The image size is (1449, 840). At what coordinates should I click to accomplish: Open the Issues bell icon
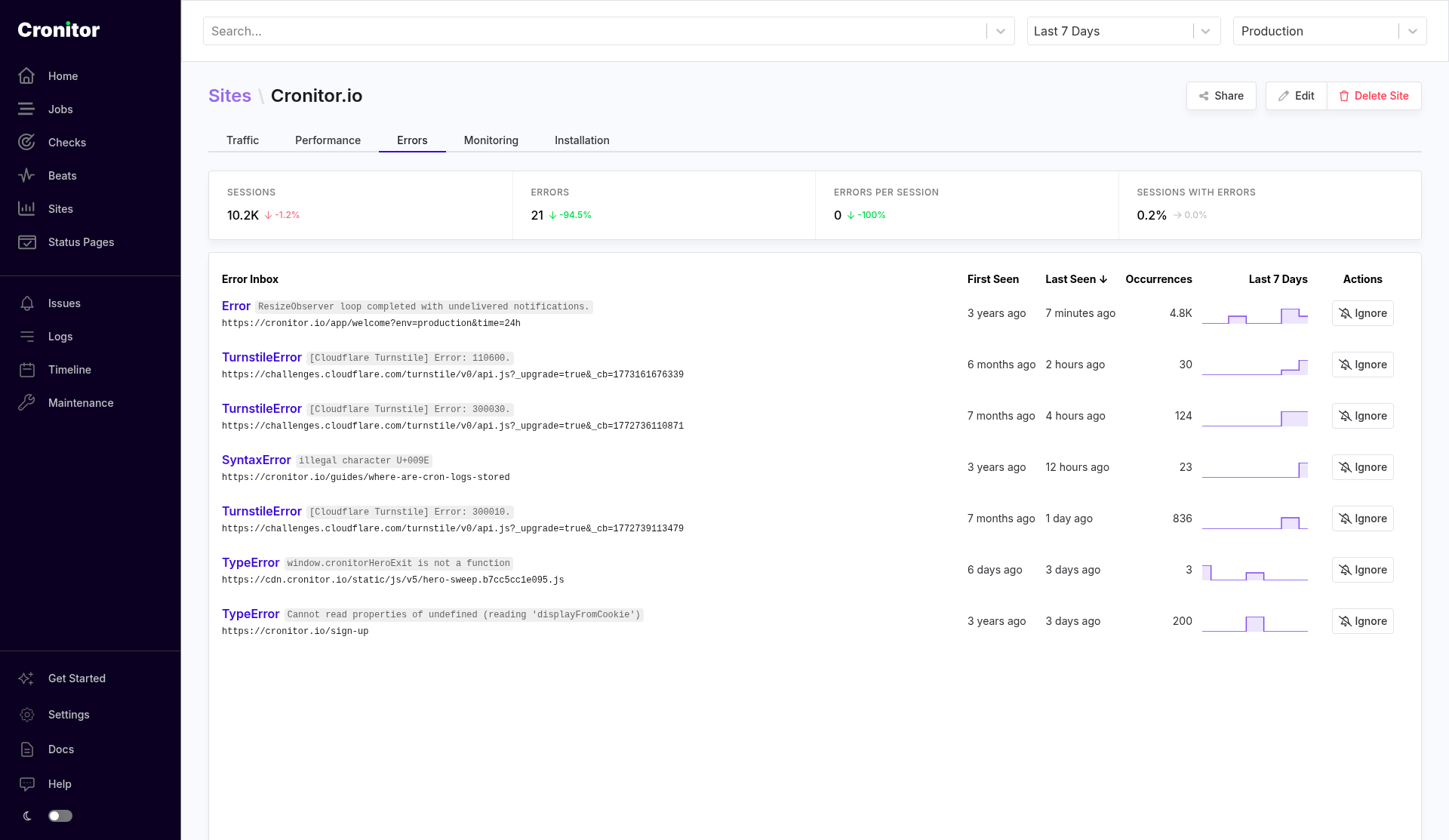(x=26, y=303)
